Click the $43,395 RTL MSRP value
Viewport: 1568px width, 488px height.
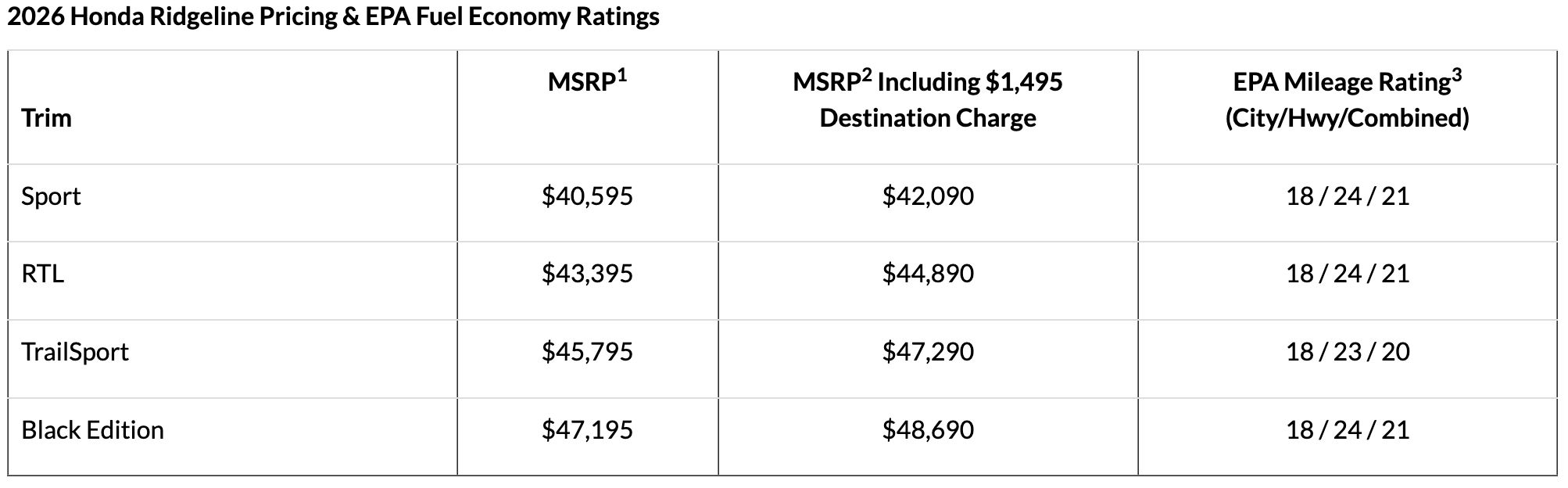click(588, 274)
